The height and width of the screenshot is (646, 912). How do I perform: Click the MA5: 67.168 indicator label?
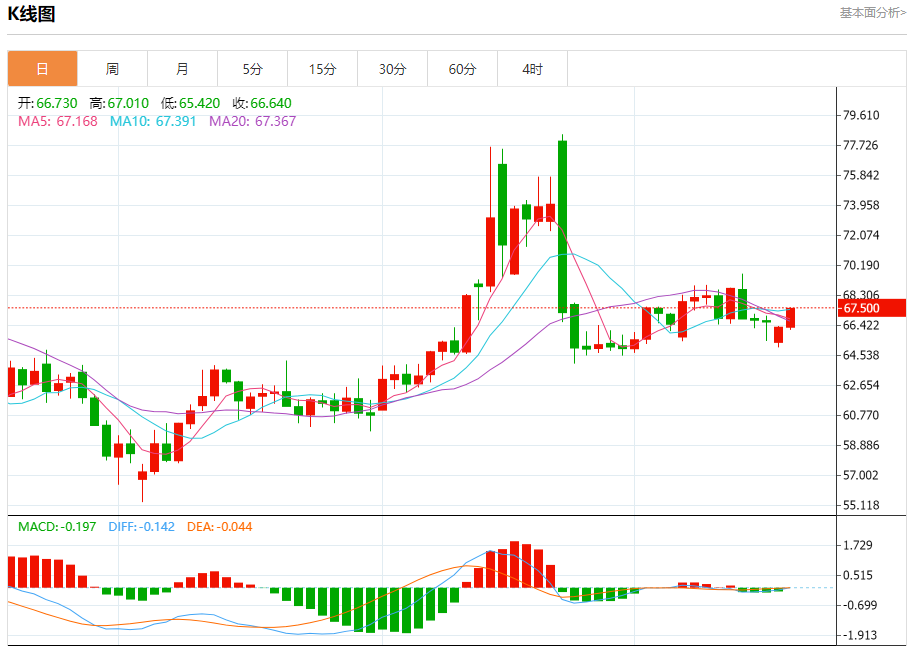58,122
